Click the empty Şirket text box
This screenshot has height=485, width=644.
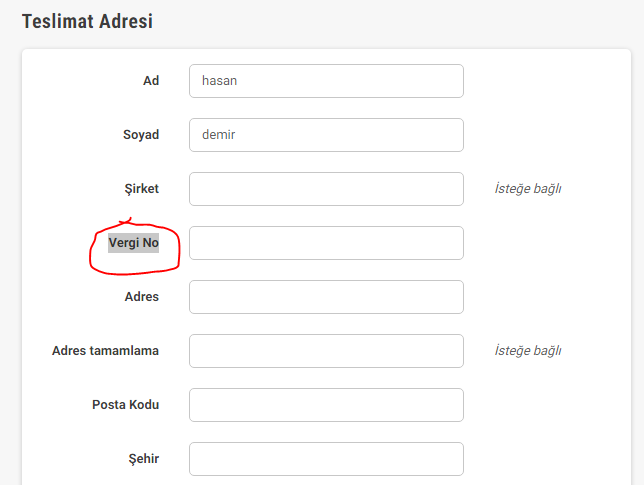[x=326, y=189]
